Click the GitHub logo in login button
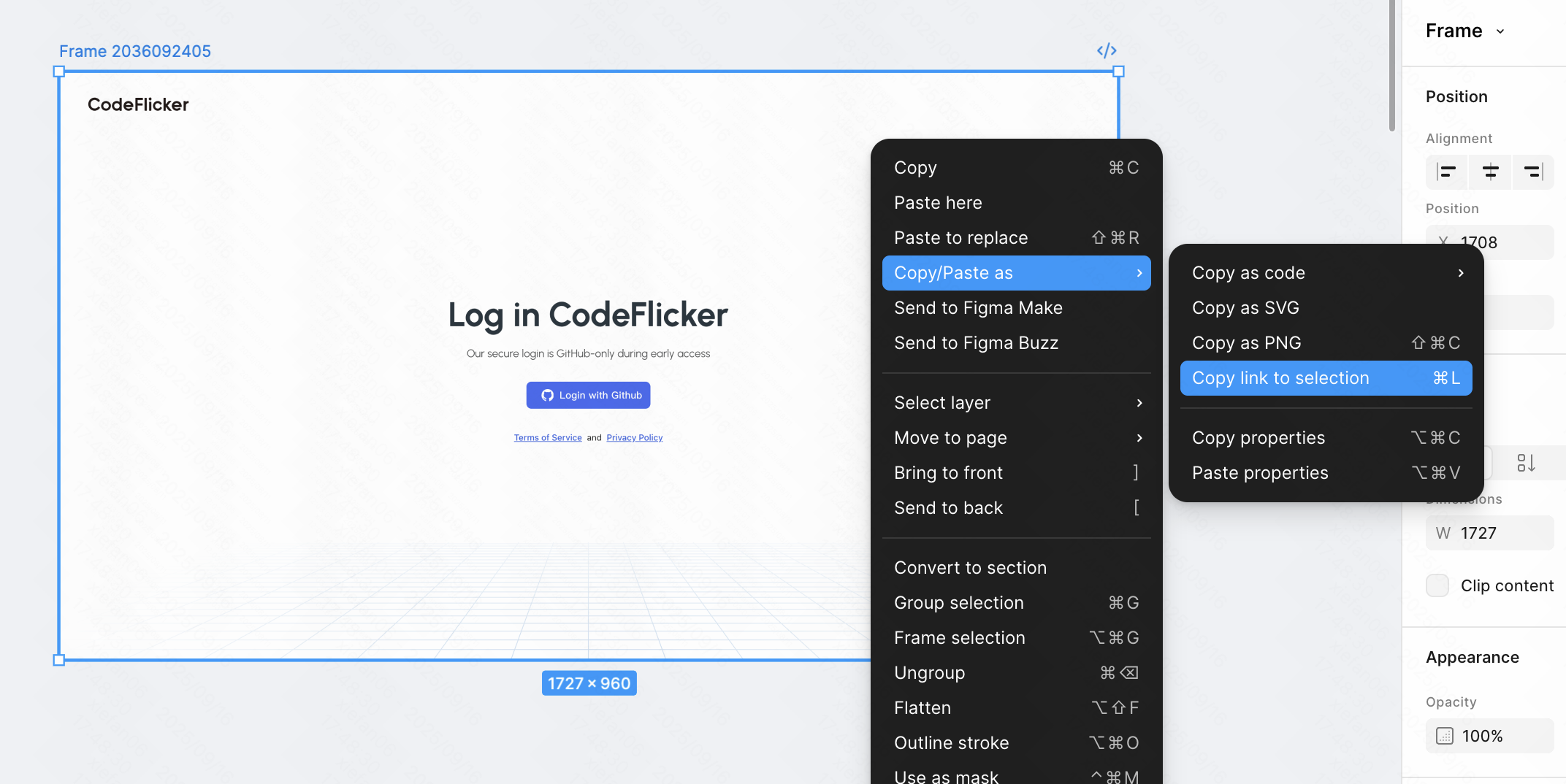This screenshot has width=1566, height=784. click(547, 395)
